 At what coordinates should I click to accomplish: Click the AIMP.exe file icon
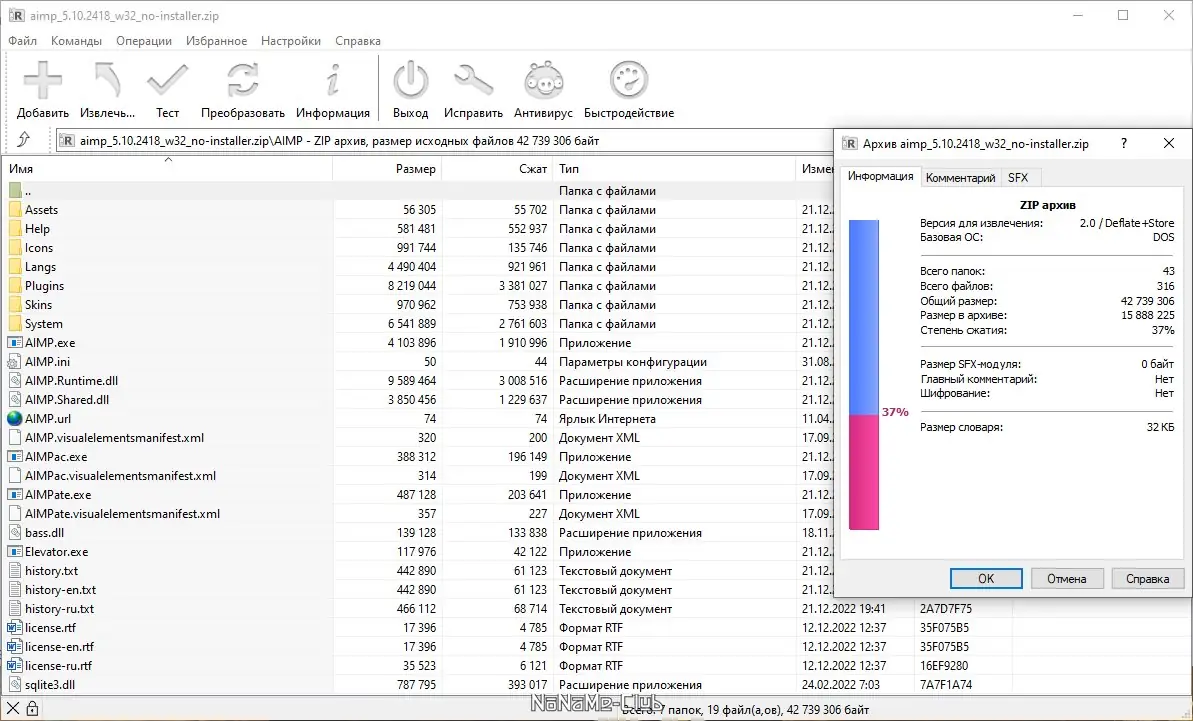click(15, 343)
